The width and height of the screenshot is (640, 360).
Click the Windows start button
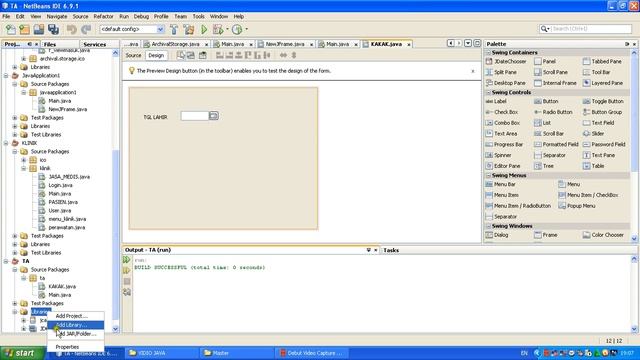tap(22, 353)
